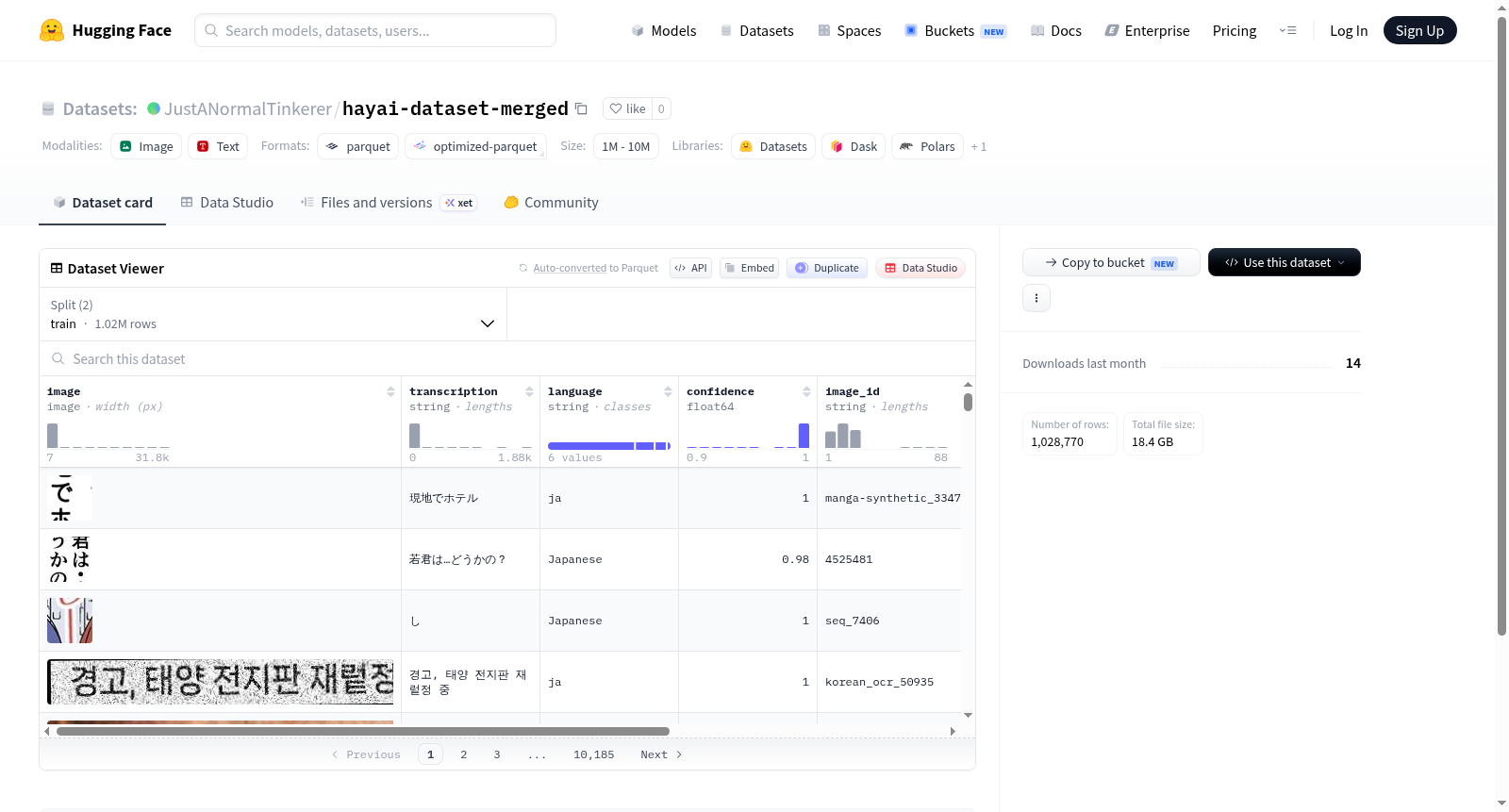Click the optimized-parquet format tag
Screen dimensions: 1509x812
(x=475, y=146)
